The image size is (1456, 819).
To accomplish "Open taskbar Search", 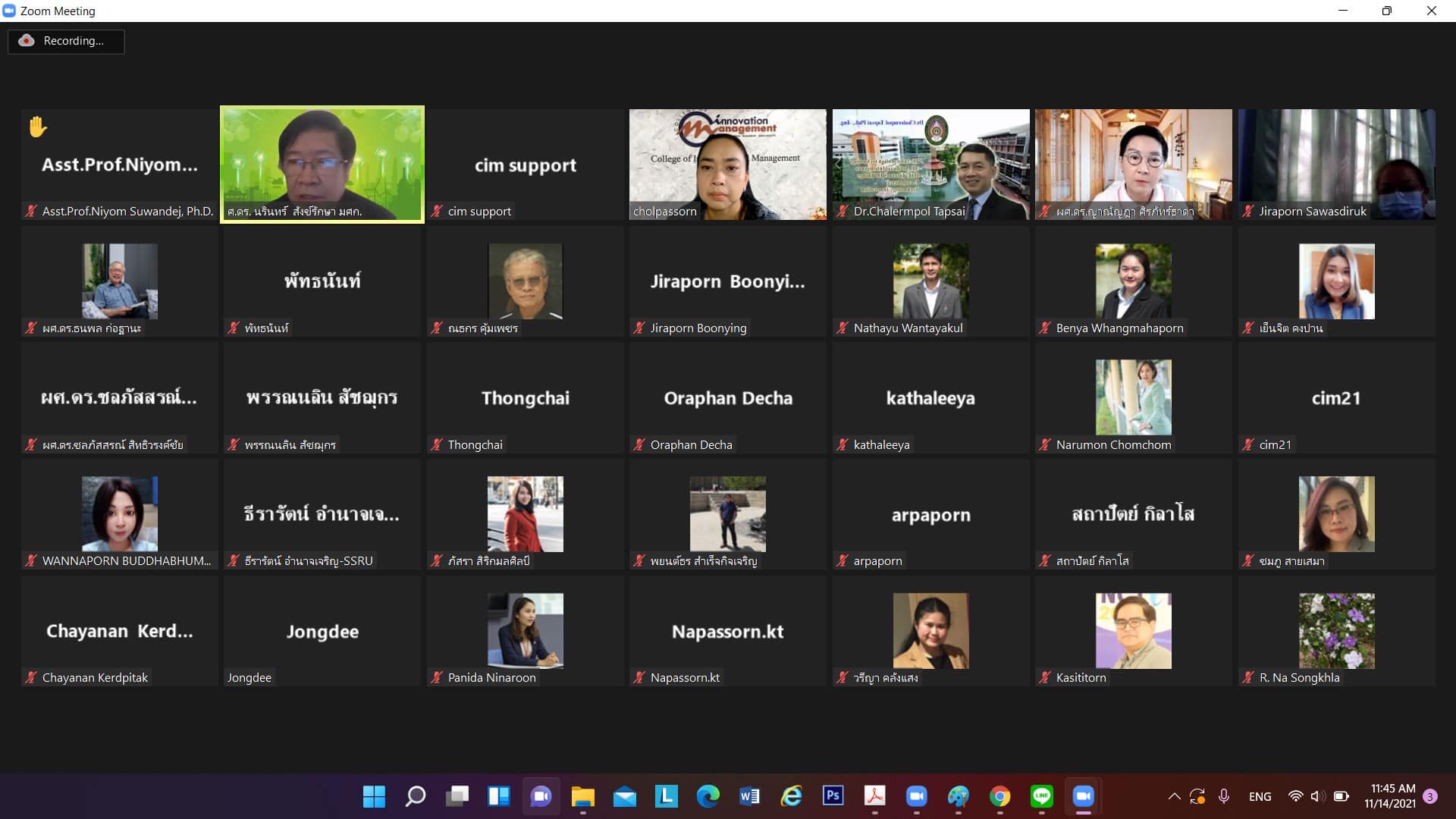I will tap(416, 796).
